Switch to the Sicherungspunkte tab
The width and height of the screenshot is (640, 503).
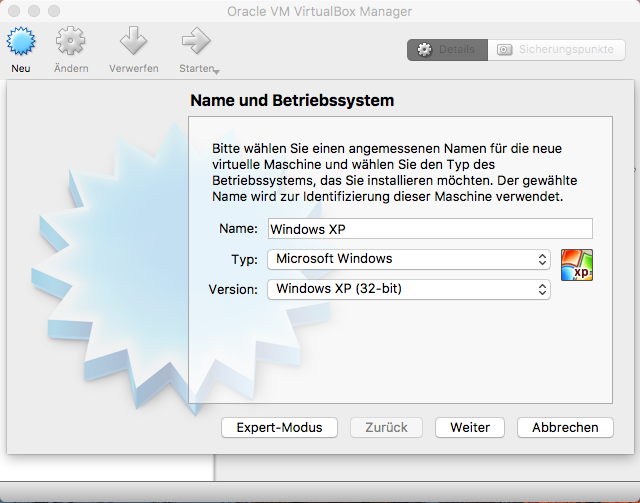tap(556, 50)
